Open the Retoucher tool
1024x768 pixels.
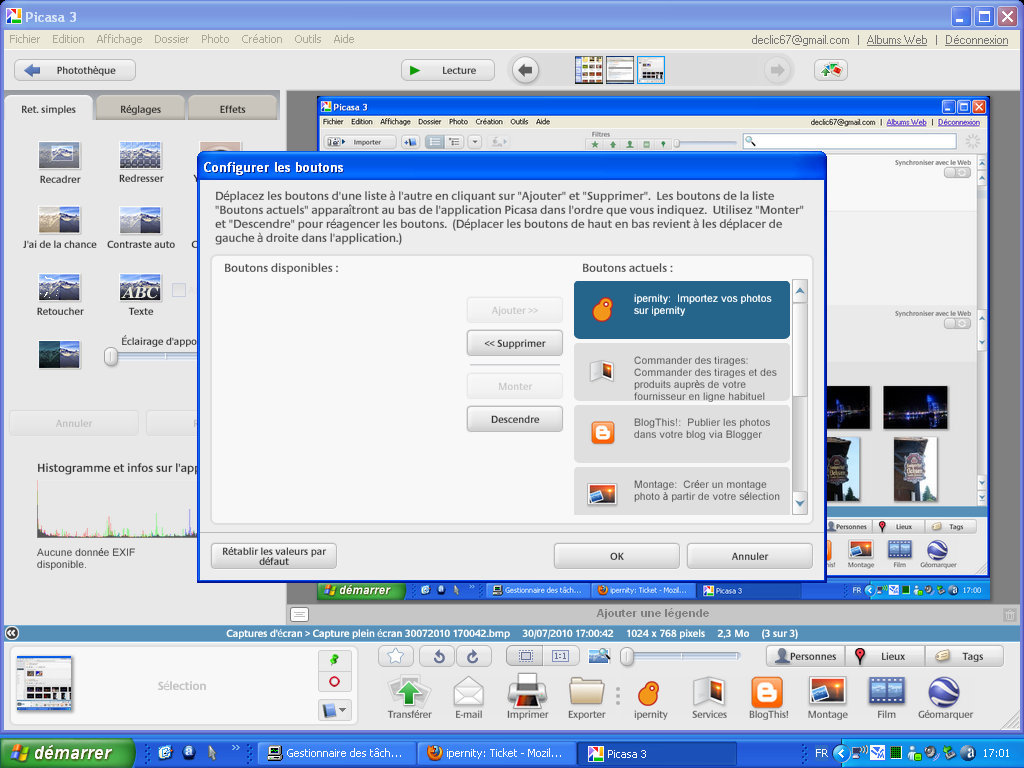tap(59, 287)
